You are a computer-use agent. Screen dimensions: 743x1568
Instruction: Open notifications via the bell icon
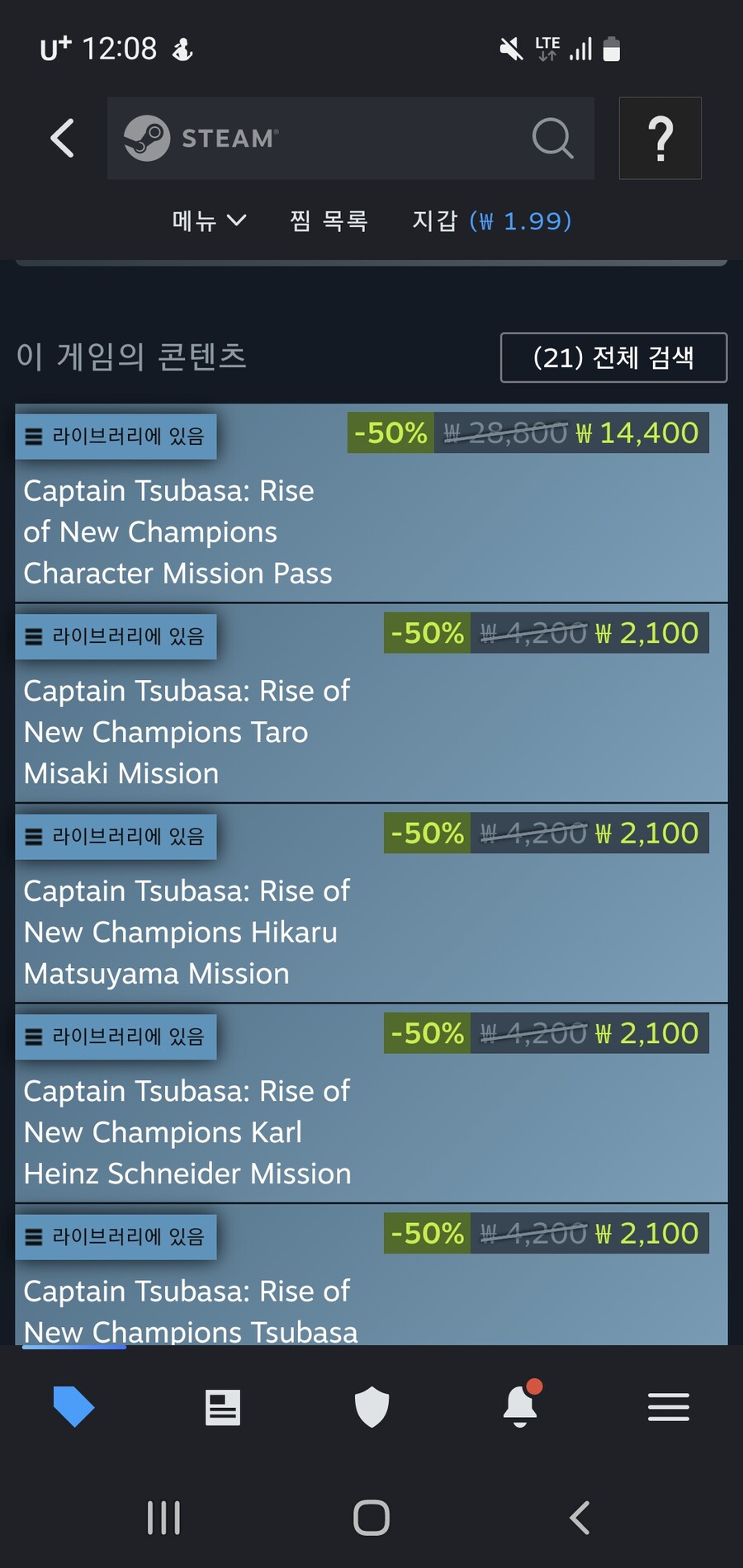pos(520,1405)
